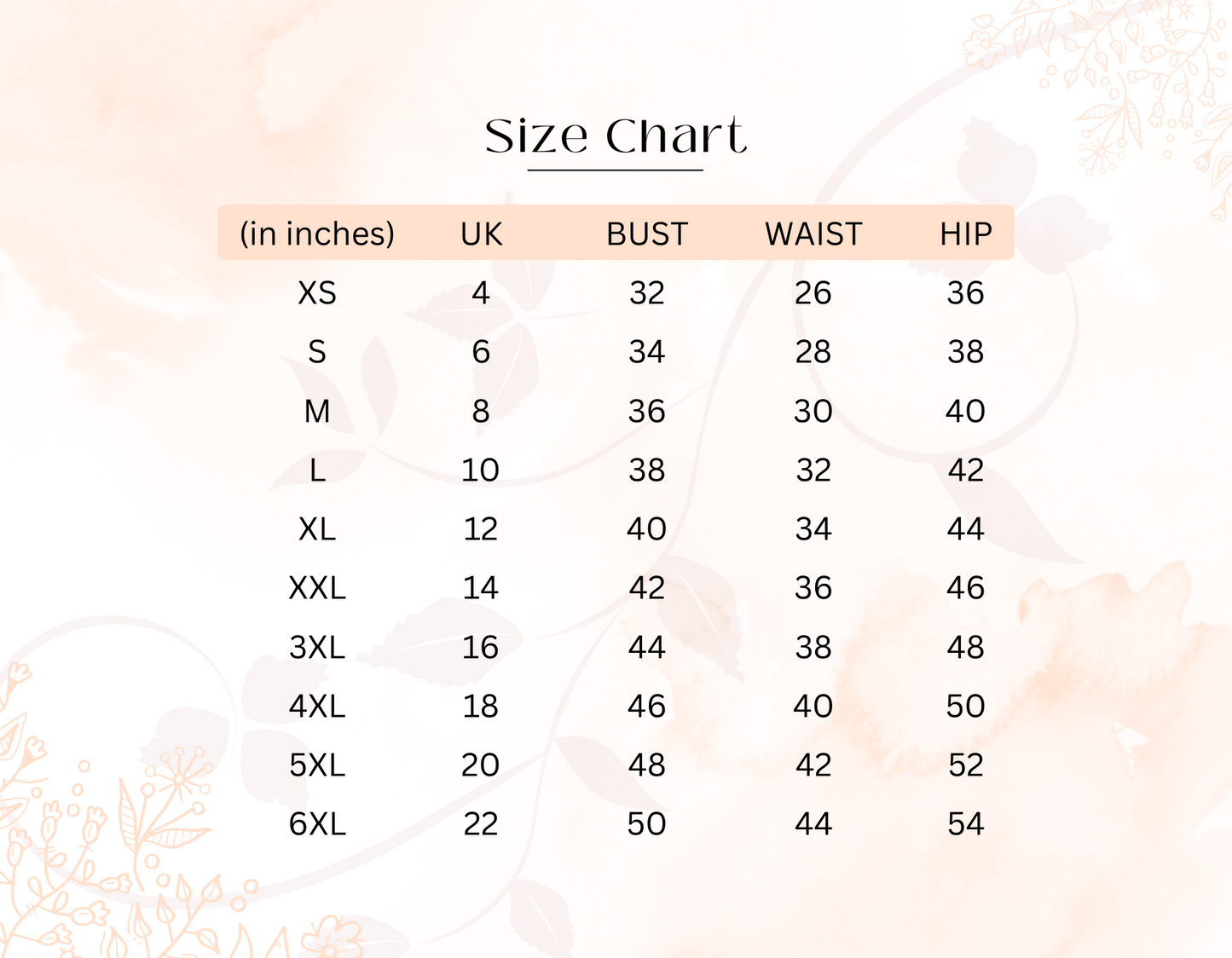Select the "(in inches)" header label

point(317,234)
